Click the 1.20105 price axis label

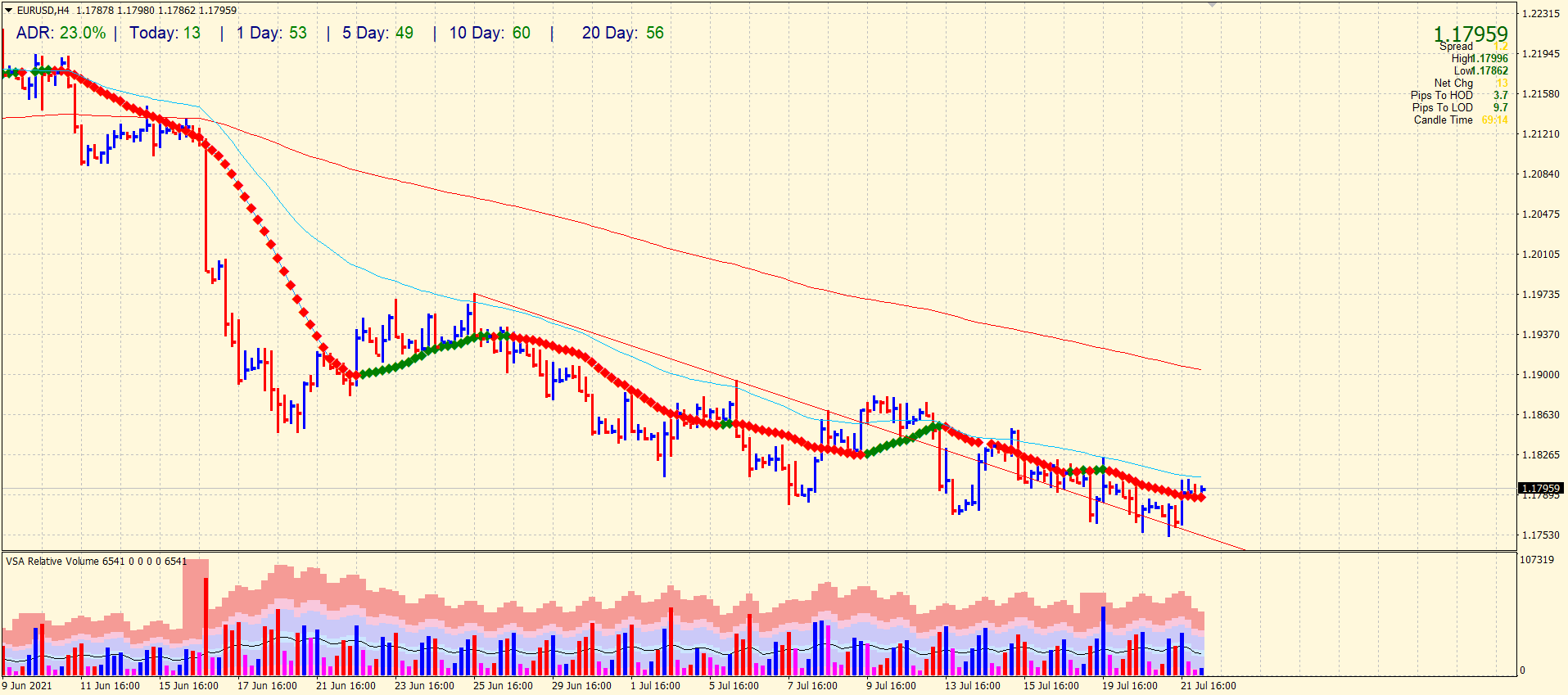(x=1540, y=255)
